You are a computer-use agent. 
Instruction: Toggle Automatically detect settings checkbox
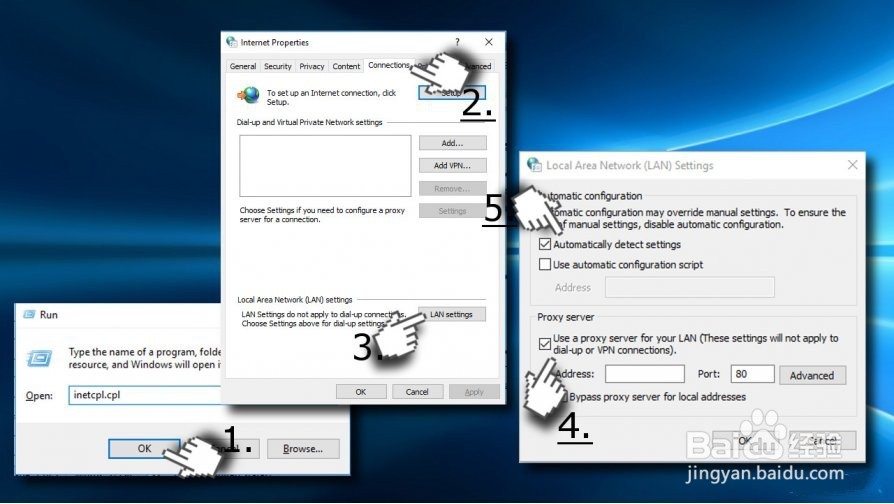pyautogui.click(x=544, y=244)
